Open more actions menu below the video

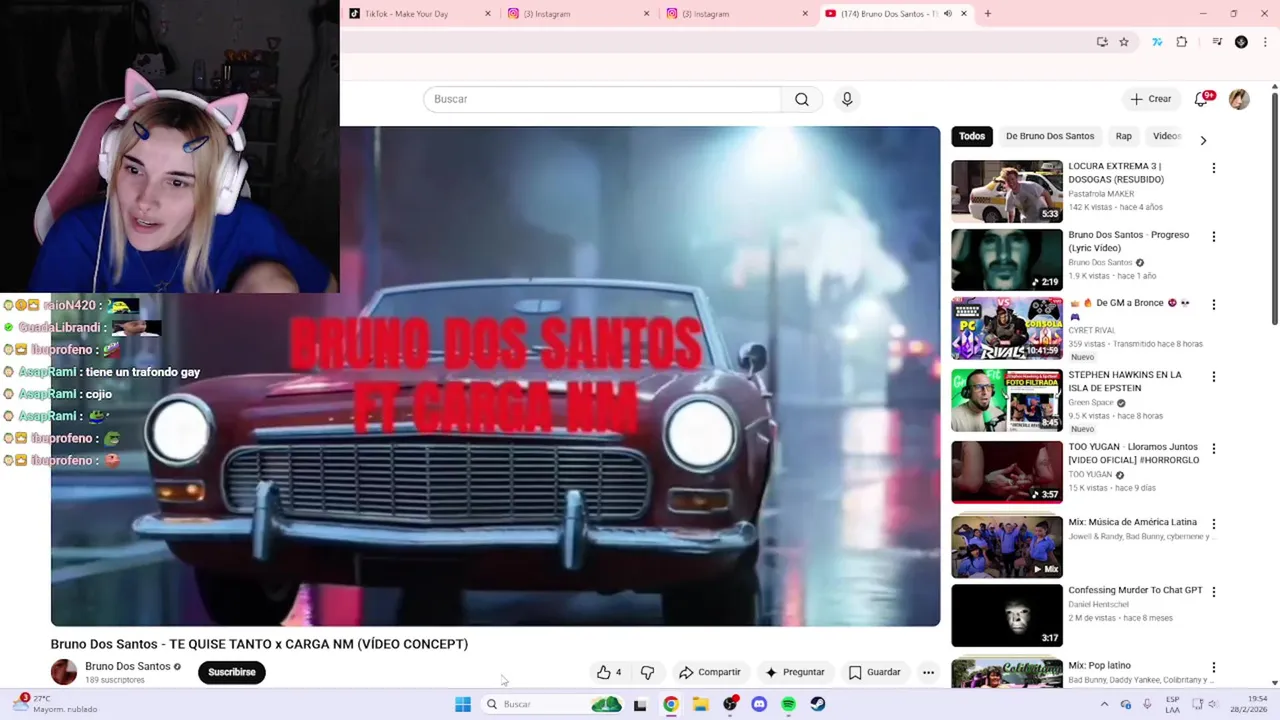pyautogui.click(x=928, y=672)
